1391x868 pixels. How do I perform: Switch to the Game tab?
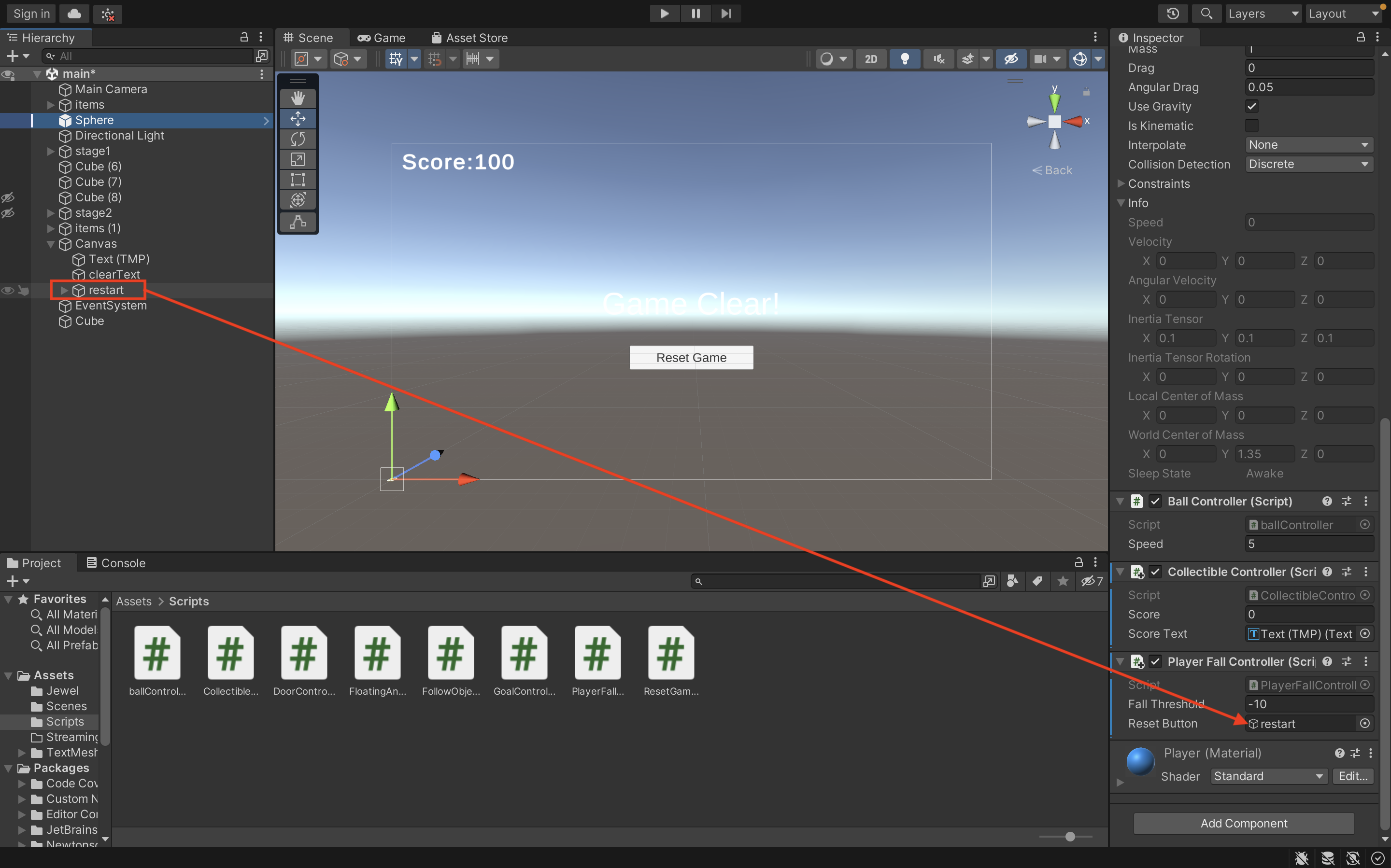coord(382,38)
